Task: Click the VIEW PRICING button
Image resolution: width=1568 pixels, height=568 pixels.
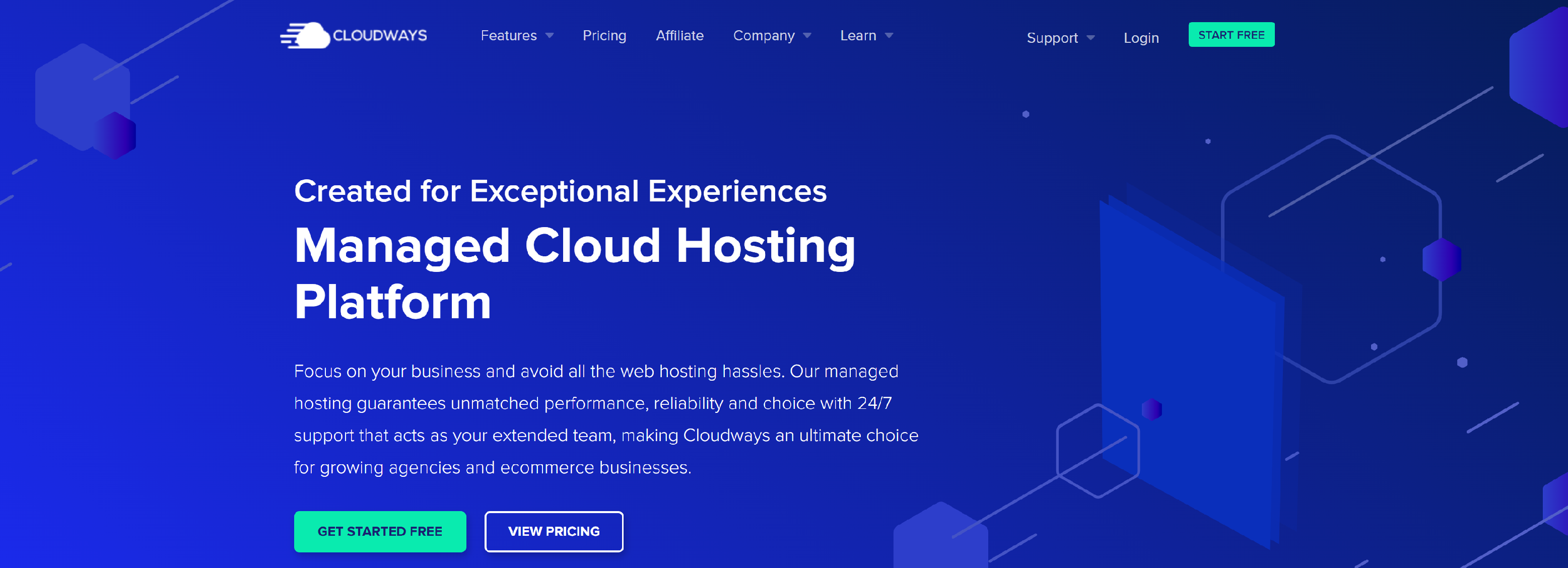Action: (554, 531)
